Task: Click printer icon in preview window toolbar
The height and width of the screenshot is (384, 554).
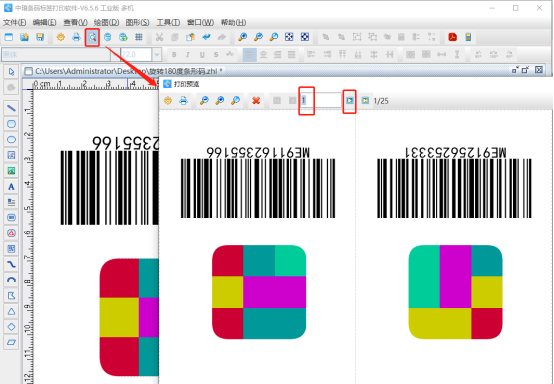Action: click(x=183, y=101)
